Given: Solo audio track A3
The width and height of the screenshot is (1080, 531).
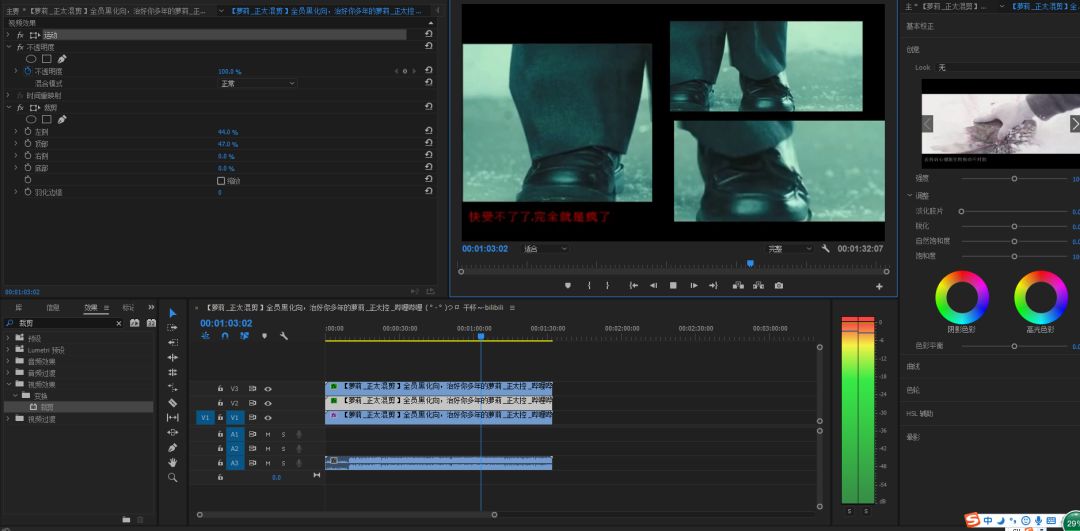Looking at the screenshot, I should [283, 463].
